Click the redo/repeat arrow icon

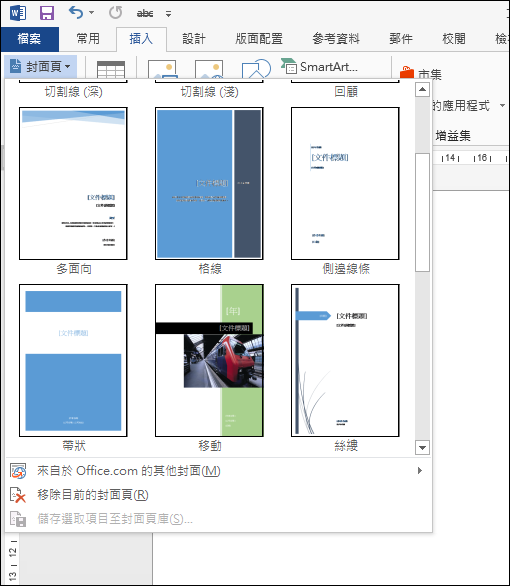pos(115,13)
